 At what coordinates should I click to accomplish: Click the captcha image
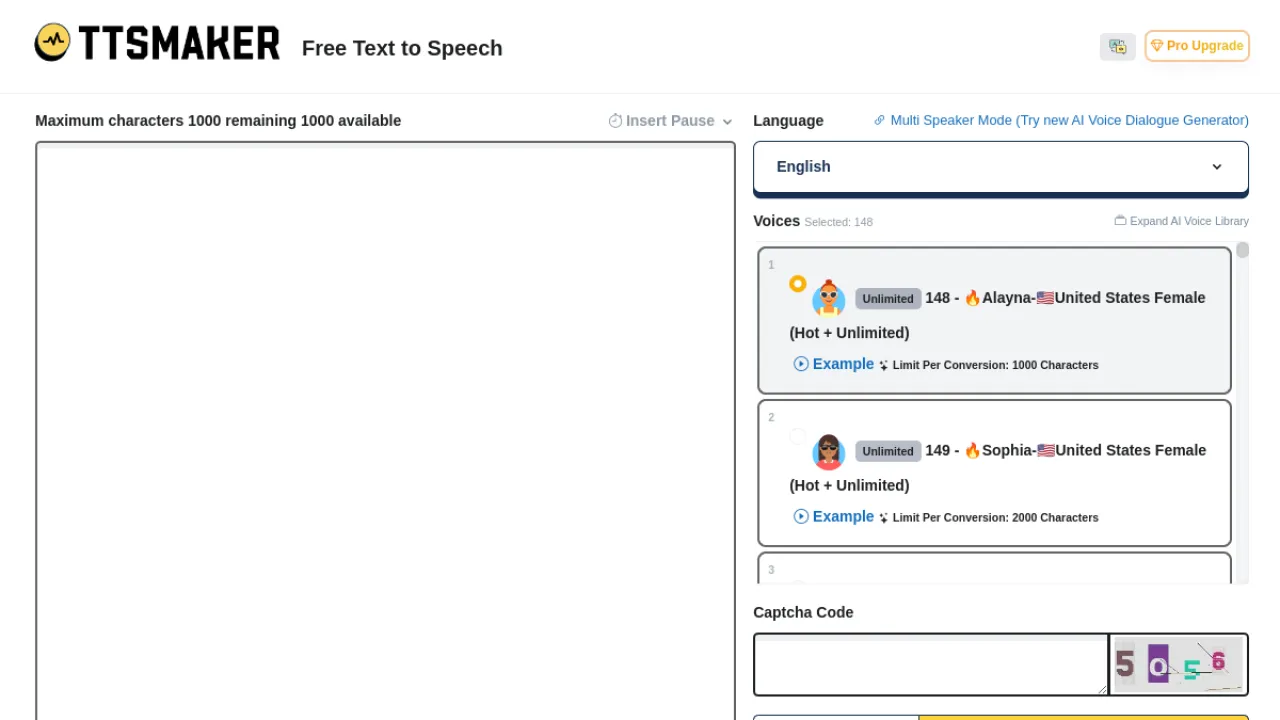[x=1178, y=665]
